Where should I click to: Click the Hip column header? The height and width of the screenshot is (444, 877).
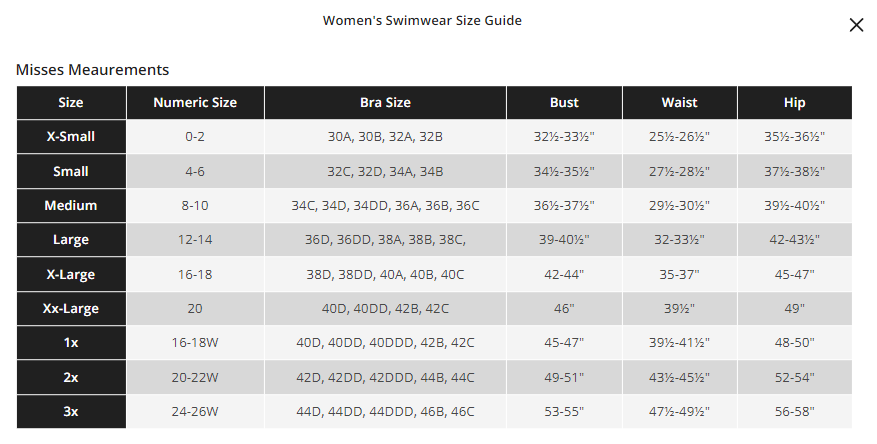pyautogui.click(x=795, y=103)
